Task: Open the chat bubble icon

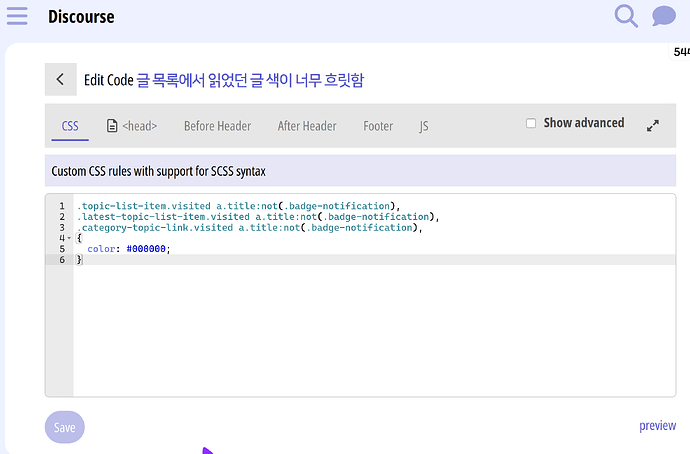Action: (664, 16)
